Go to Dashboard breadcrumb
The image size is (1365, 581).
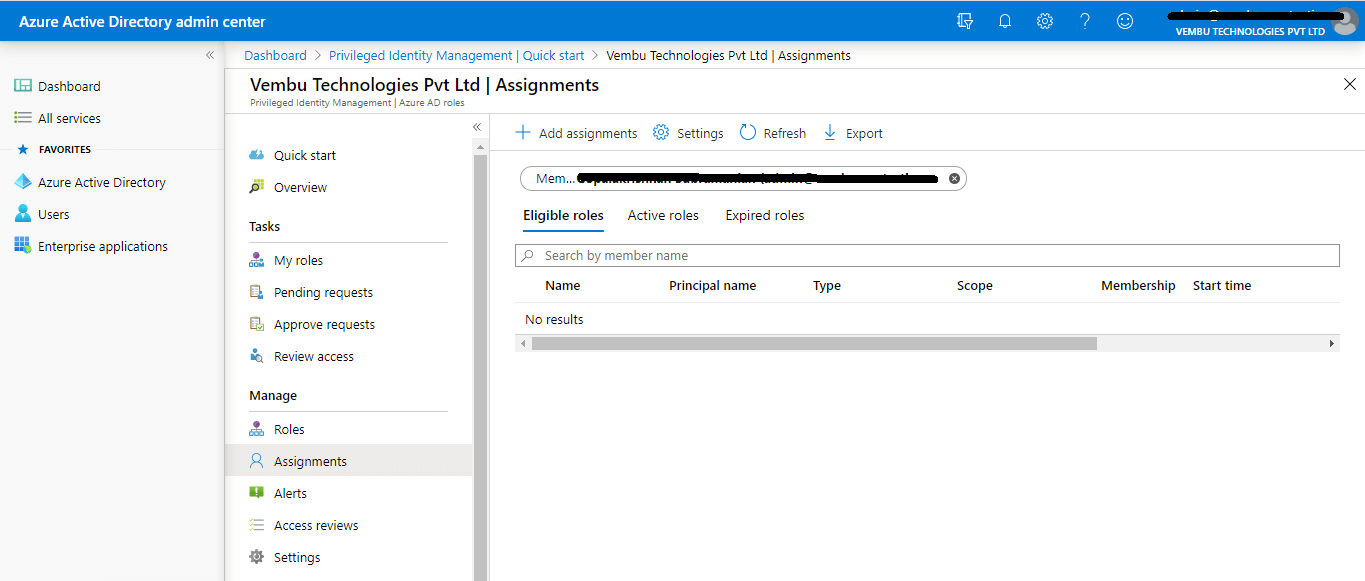[275, 56]
